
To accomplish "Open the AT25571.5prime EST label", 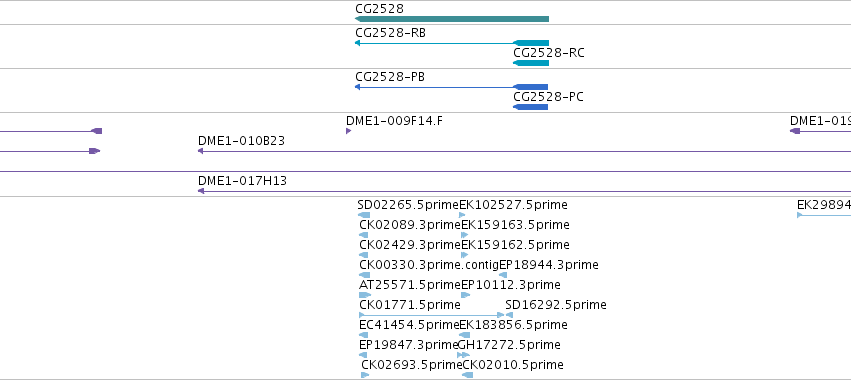I will click(410, 284).
